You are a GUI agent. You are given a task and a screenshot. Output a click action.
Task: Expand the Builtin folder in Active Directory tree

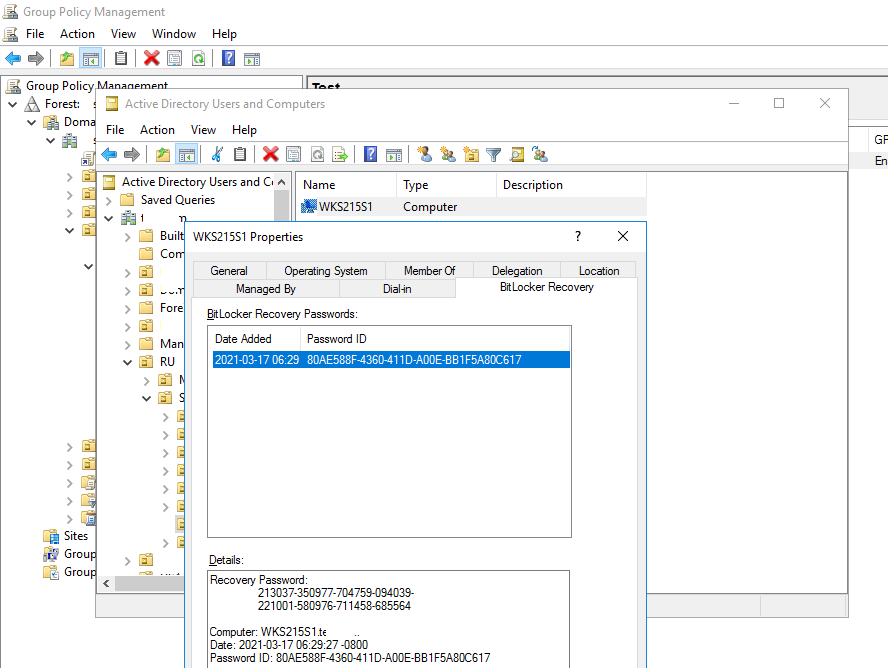128,237
